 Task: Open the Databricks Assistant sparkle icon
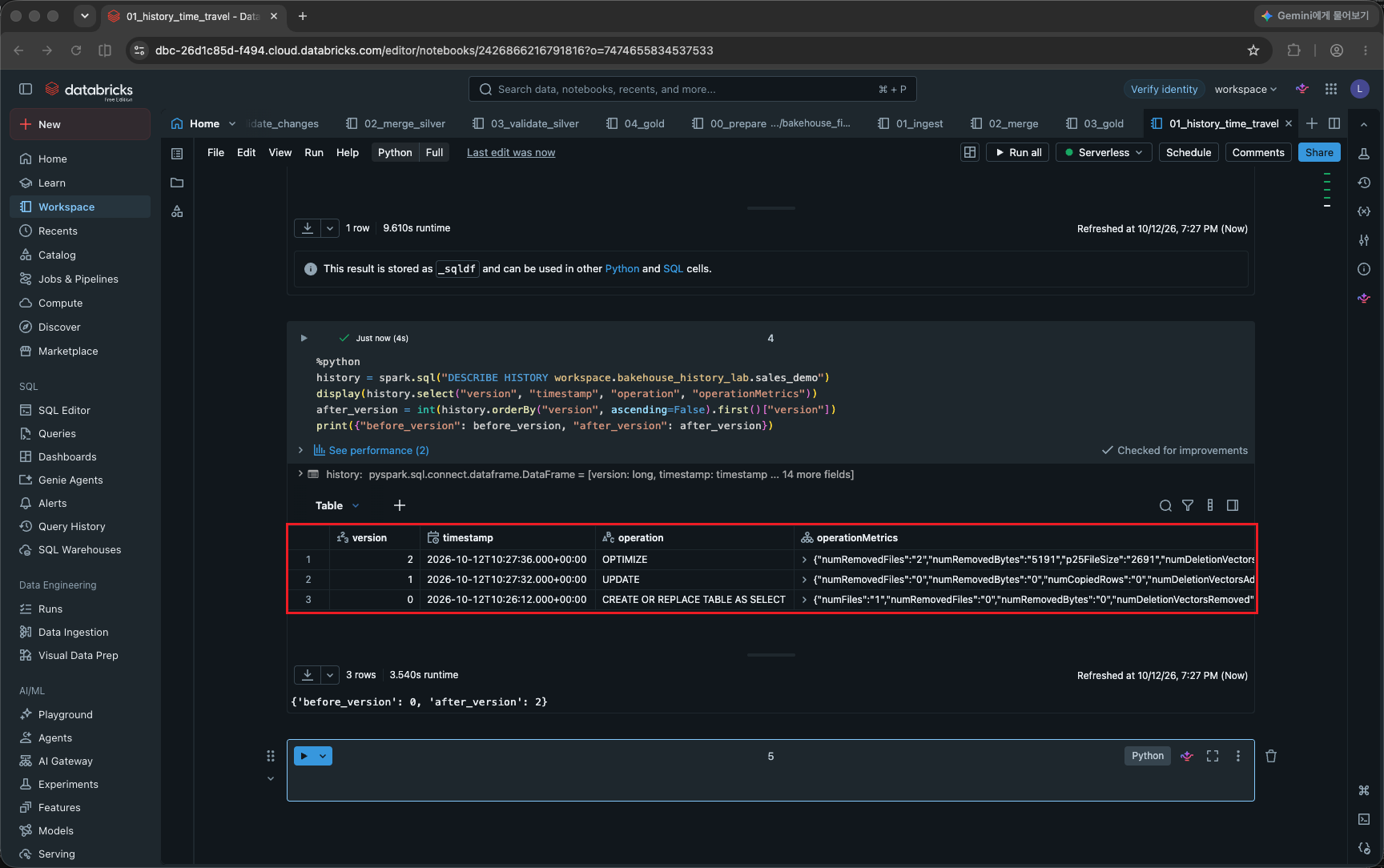(x=1302, y=89)
